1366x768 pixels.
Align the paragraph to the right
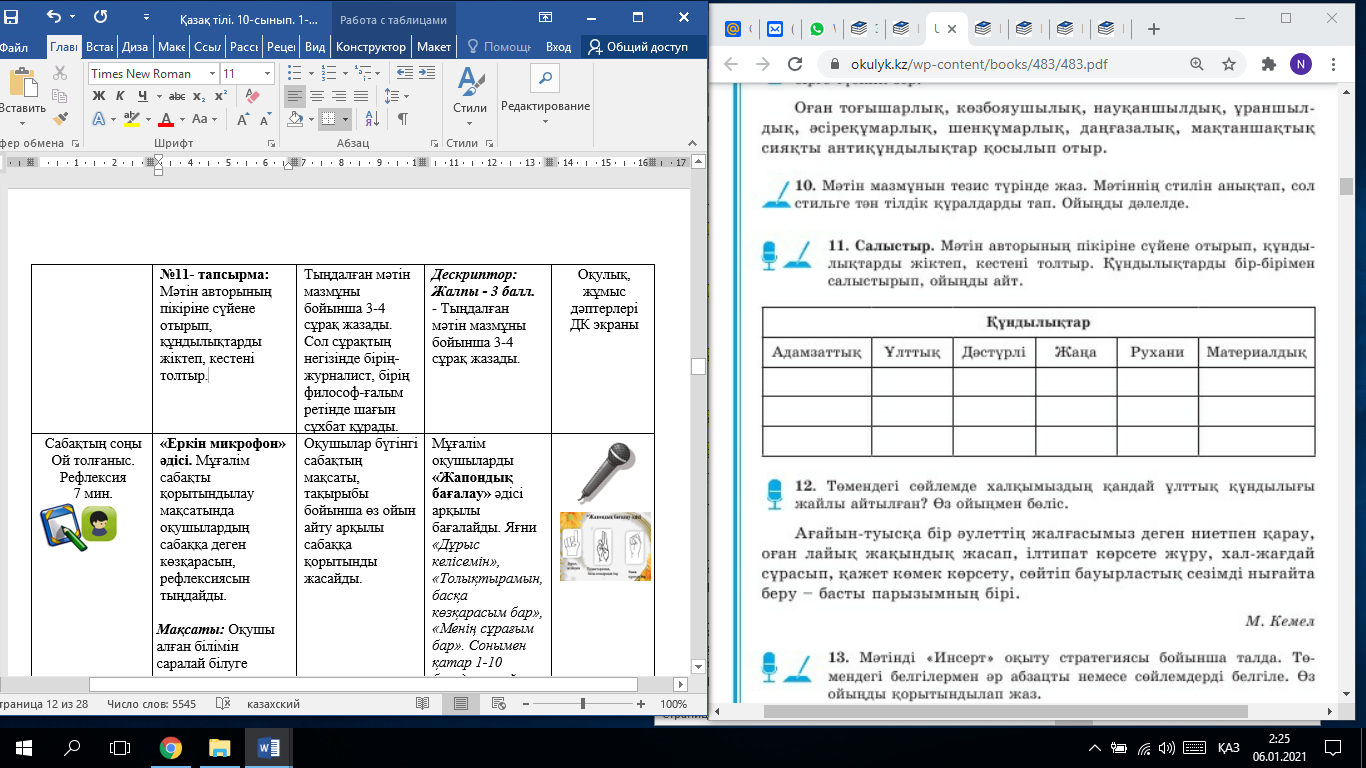coord(340,96)
